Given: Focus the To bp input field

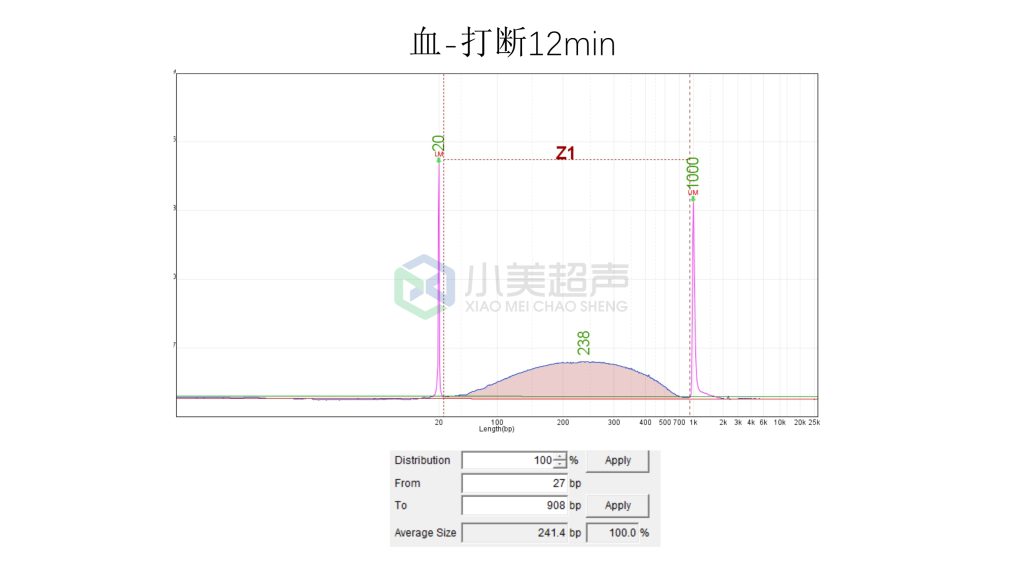Looking at the screenshot, I should [514, 505].
